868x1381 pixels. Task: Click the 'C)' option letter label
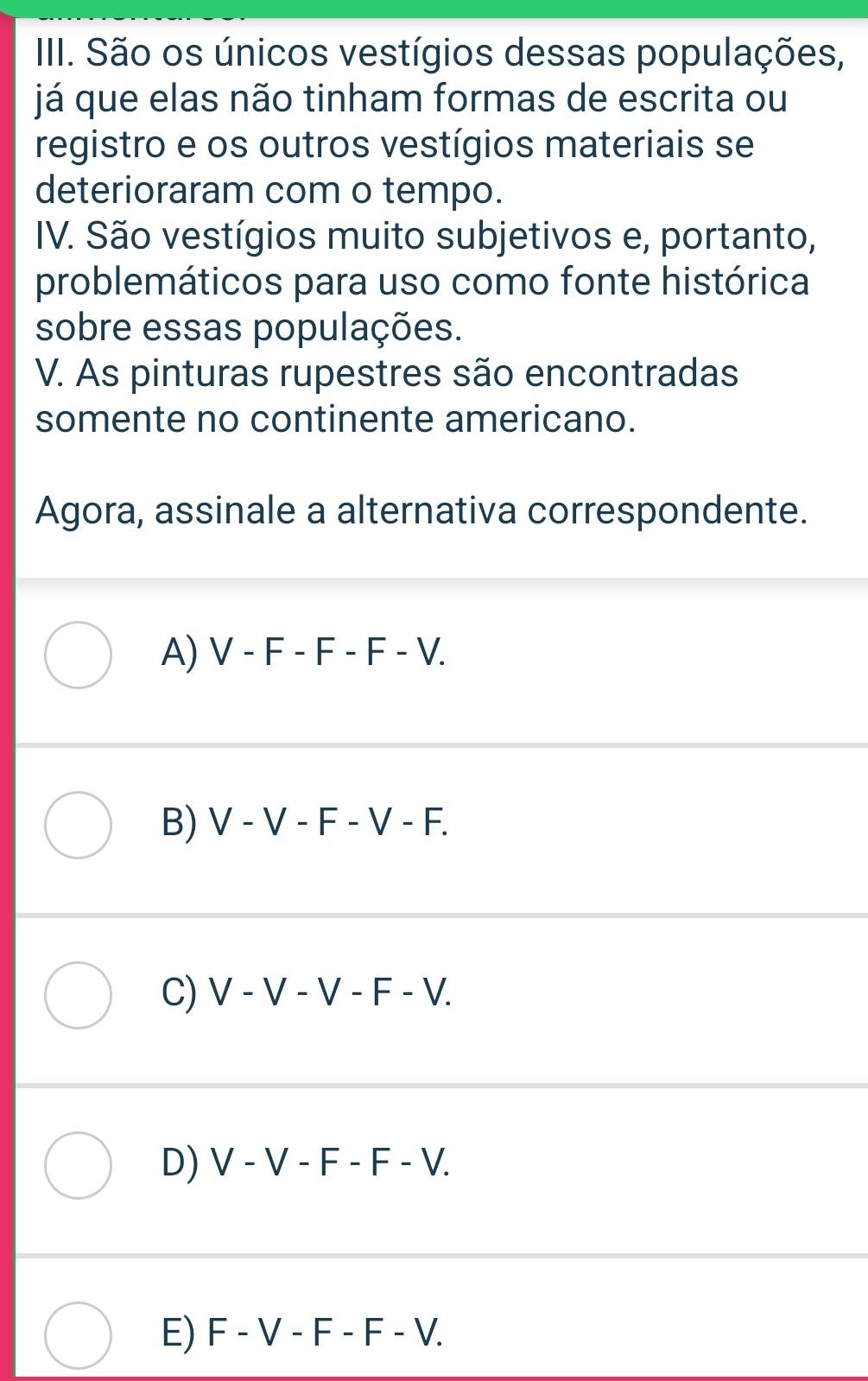point(179,996)
